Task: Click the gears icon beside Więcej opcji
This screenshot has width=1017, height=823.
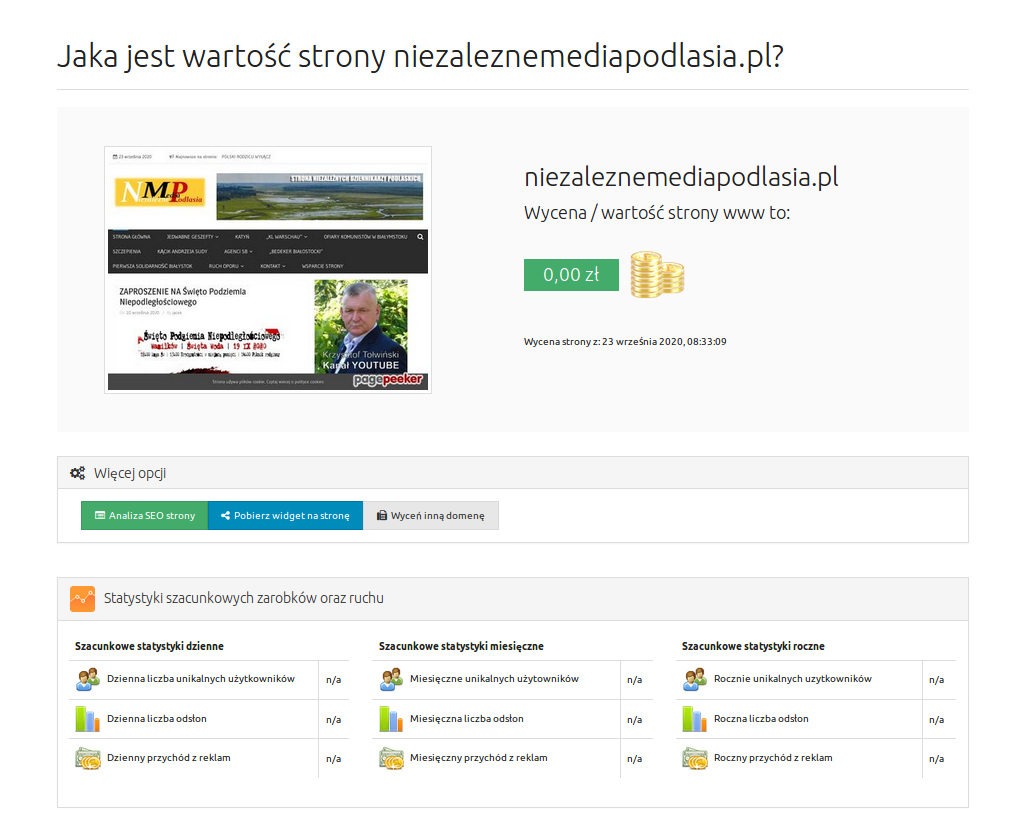Action: (x=78, y=473)
